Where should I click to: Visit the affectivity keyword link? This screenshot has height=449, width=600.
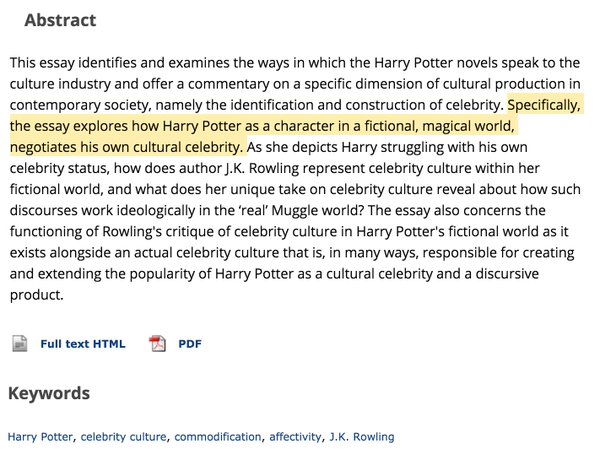[295, 437]
